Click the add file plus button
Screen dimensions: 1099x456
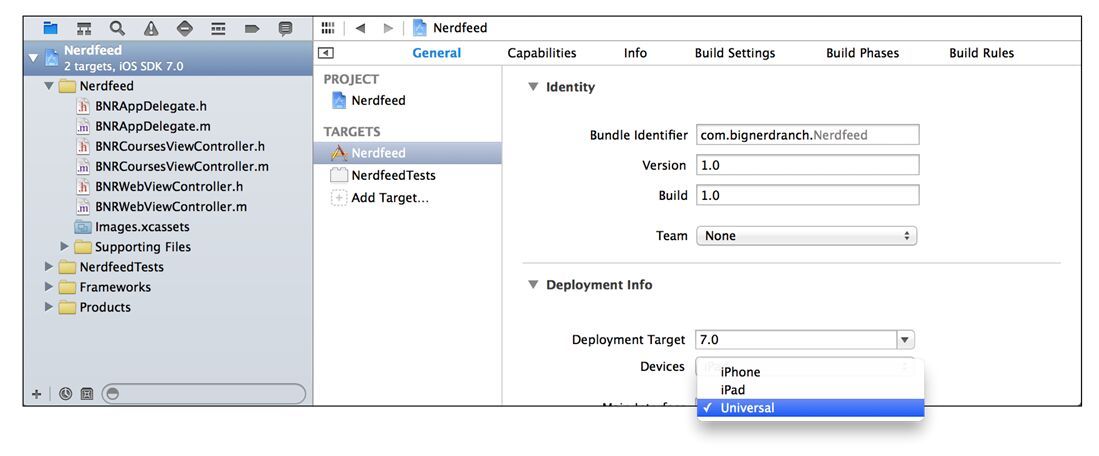pyautogui.click(x=36, y=394)
